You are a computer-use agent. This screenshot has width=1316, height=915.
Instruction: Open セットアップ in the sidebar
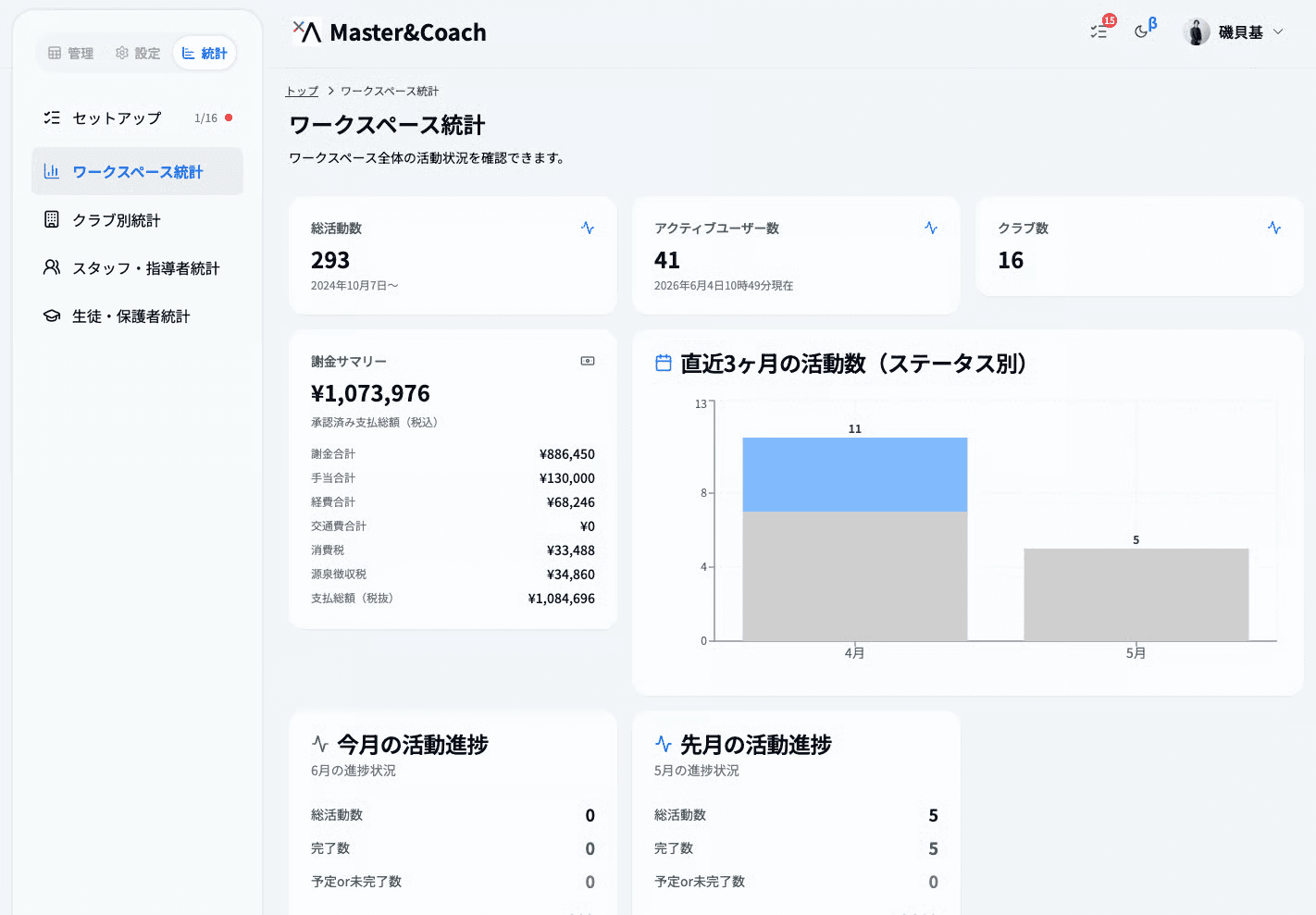(x=137, y=118)
